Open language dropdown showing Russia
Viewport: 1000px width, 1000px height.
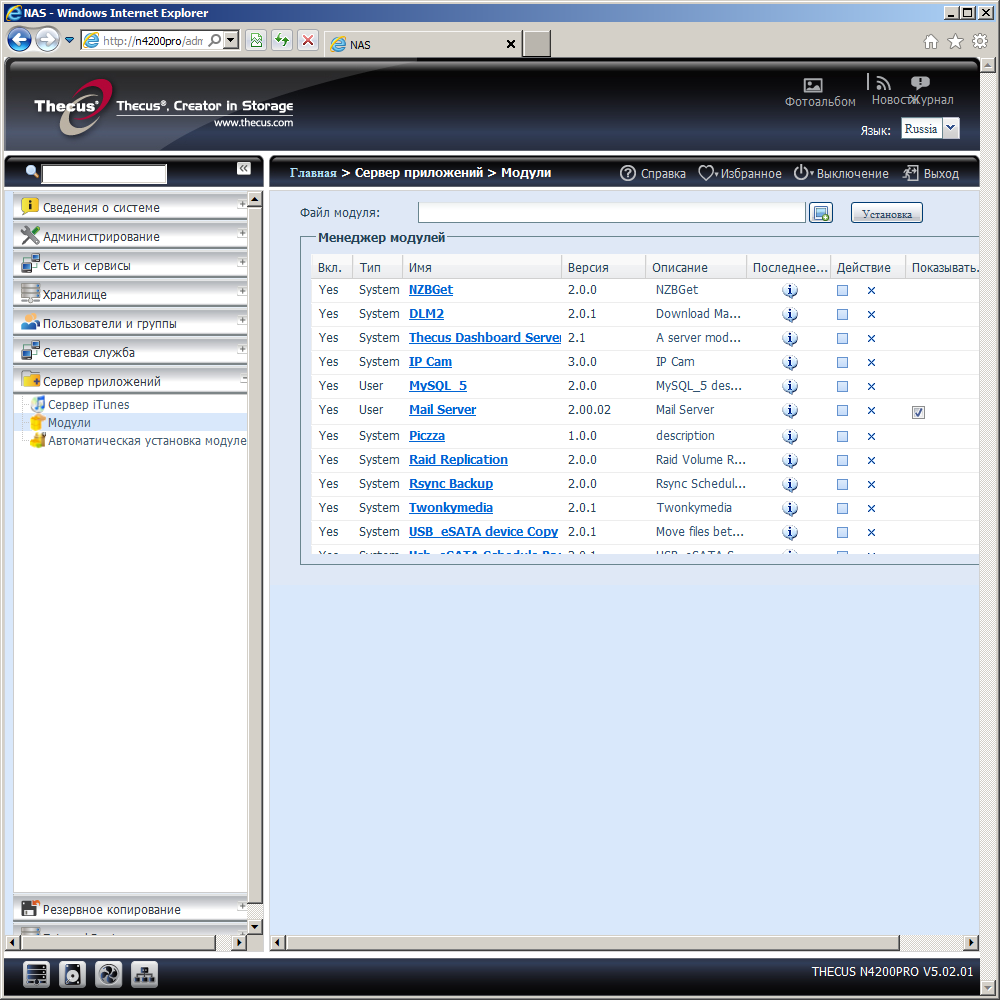951,128
